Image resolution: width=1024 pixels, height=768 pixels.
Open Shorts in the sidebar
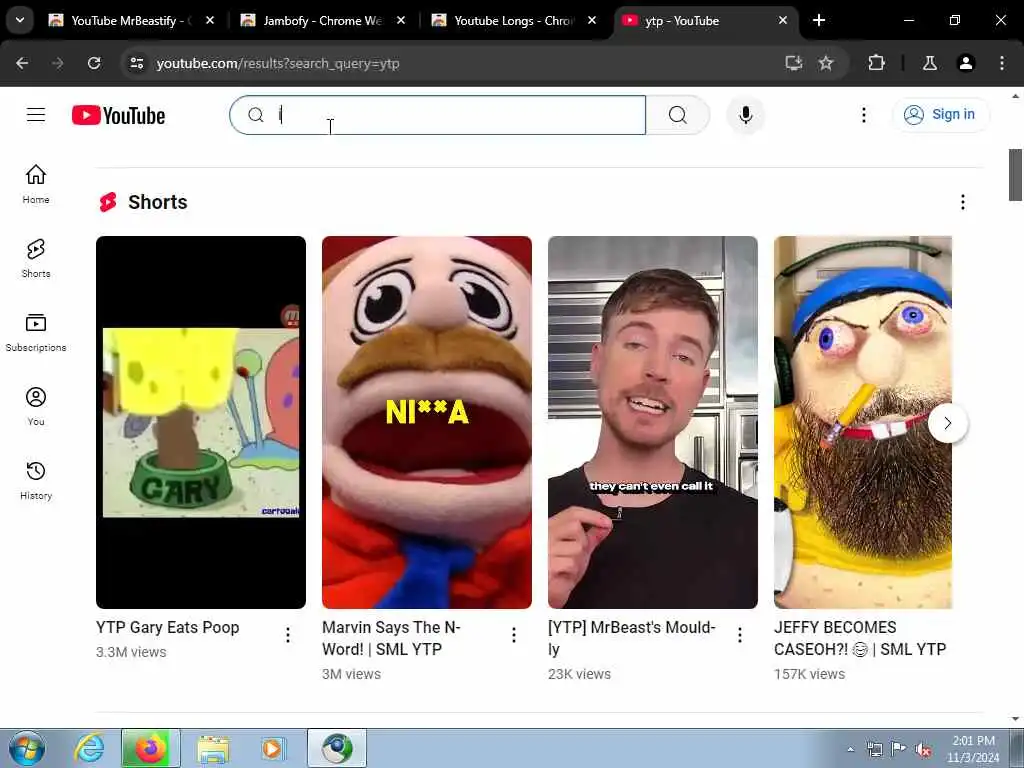[x=36, y=259]
